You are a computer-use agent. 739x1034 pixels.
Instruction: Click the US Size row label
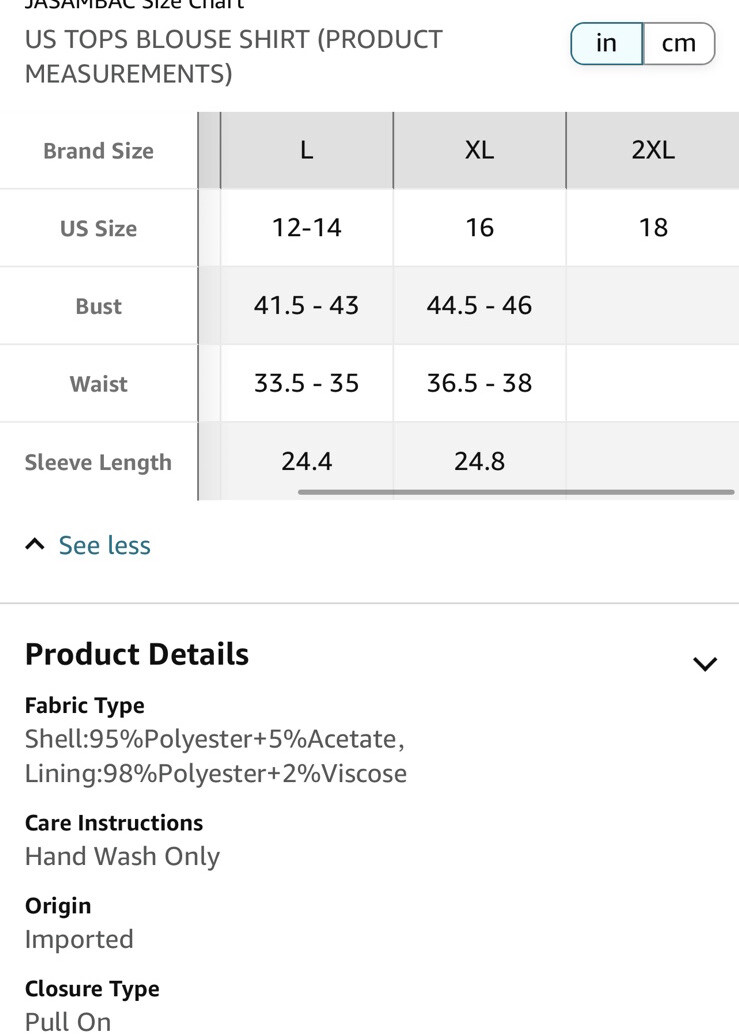point(98,229)
